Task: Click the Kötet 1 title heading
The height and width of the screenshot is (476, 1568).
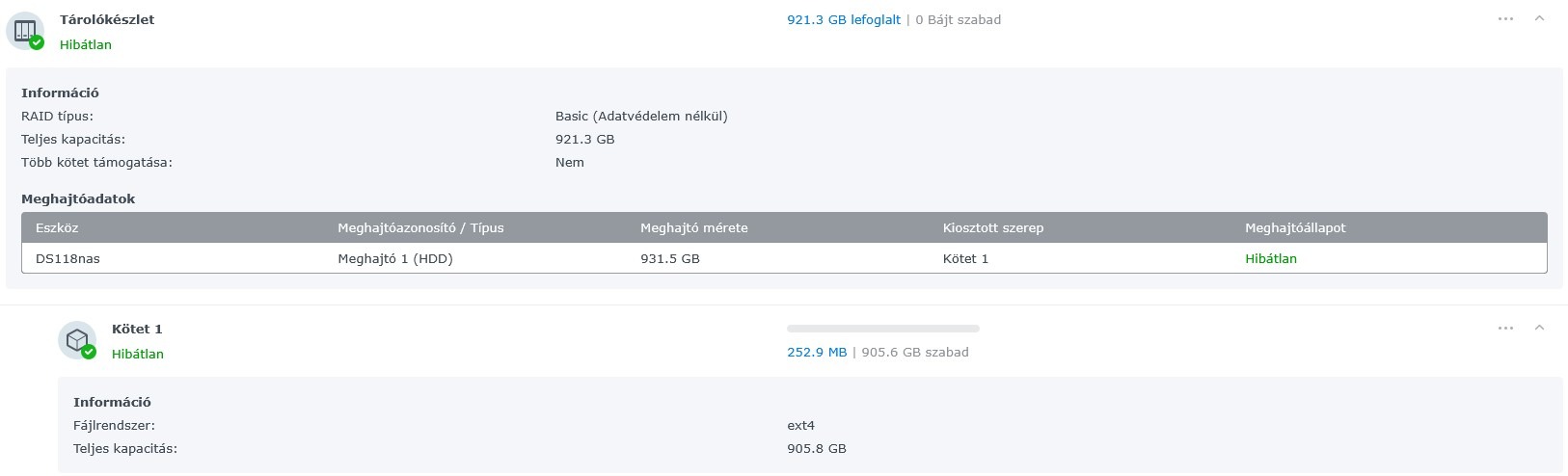Action: point(137,329)
